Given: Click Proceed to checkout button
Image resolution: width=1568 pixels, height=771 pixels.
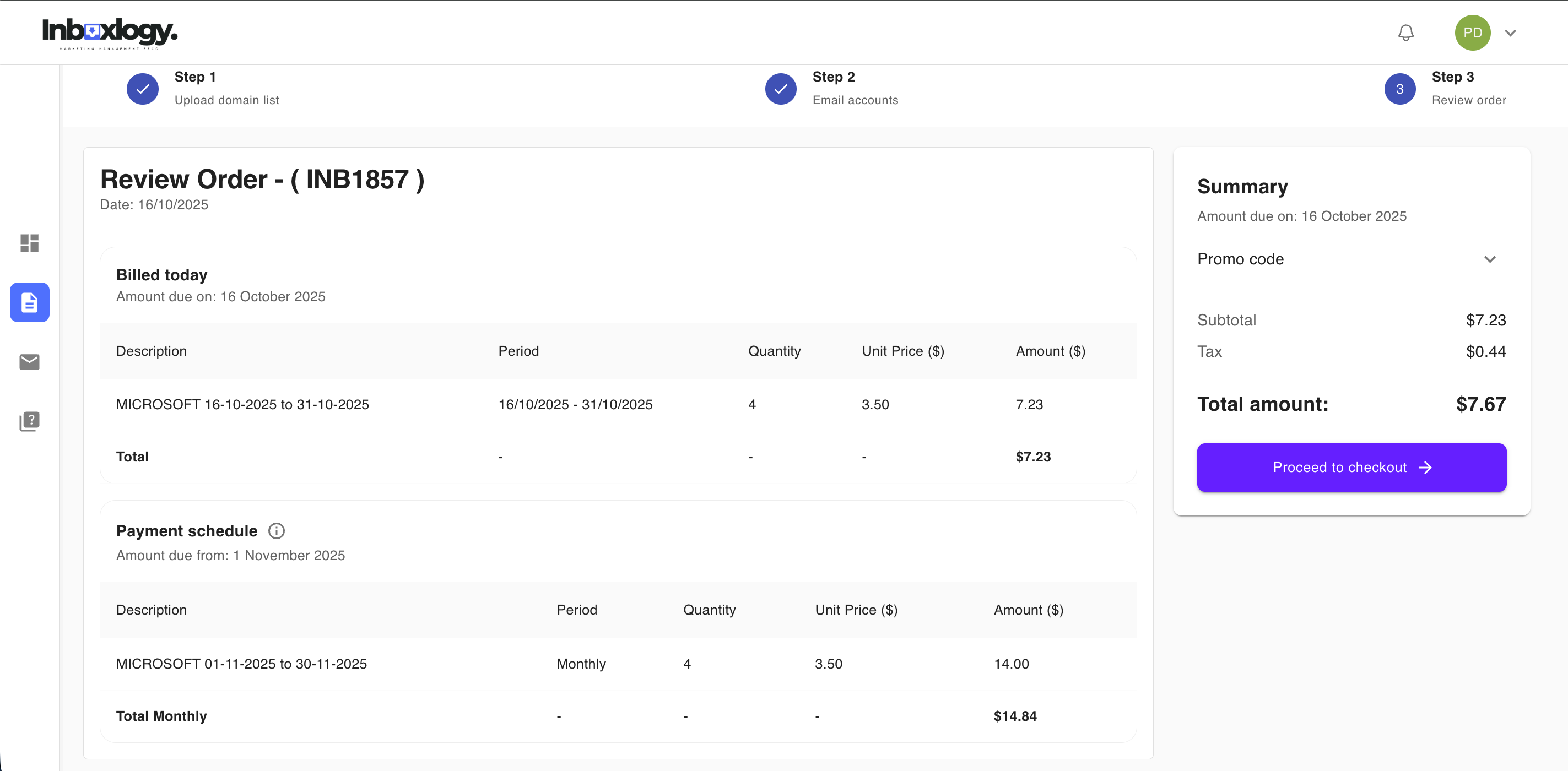Looking at the screenshot, I should tap(1351, 468).
